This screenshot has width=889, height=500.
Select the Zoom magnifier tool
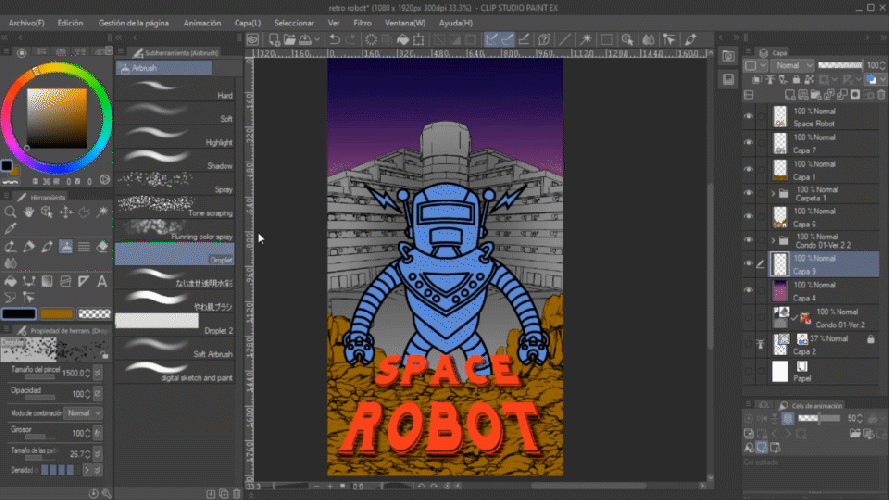click(x=10, y=212)
